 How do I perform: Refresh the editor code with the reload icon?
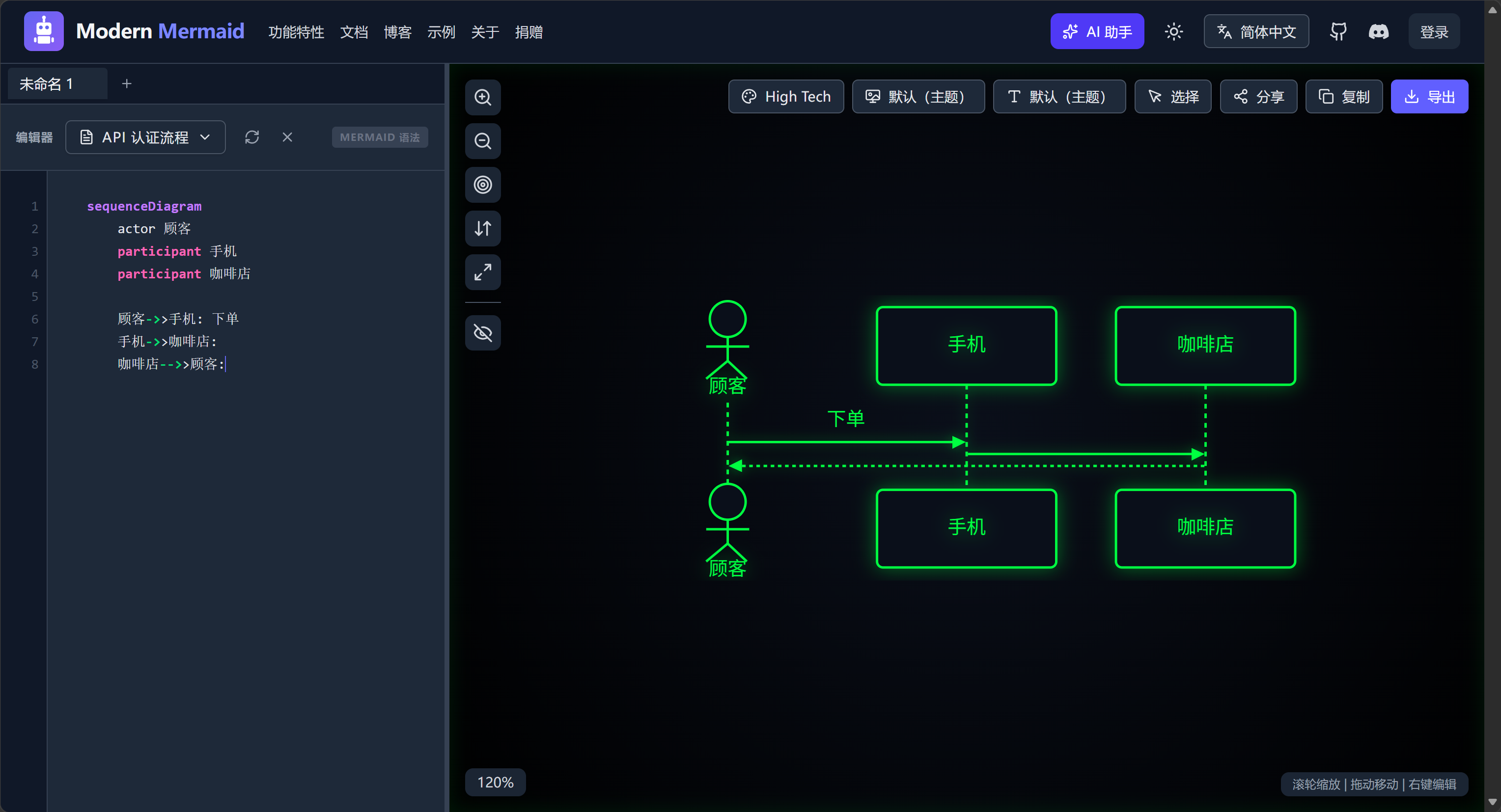coord(251,137)
